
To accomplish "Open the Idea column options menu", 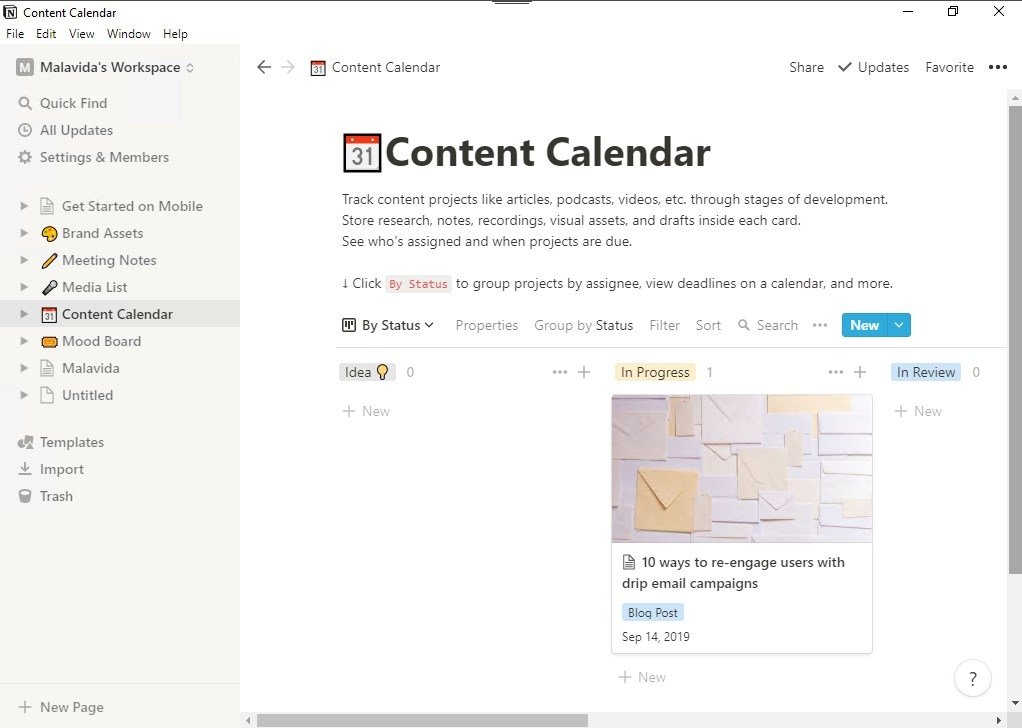I will 559,372.
